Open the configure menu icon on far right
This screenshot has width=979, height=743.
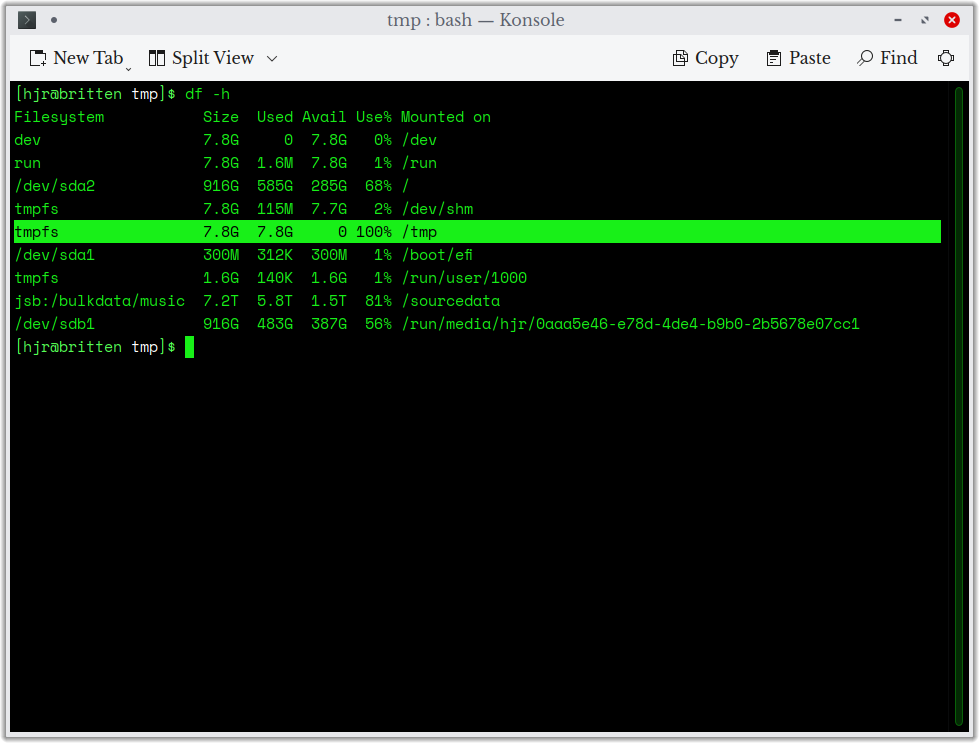coord(946,58)
